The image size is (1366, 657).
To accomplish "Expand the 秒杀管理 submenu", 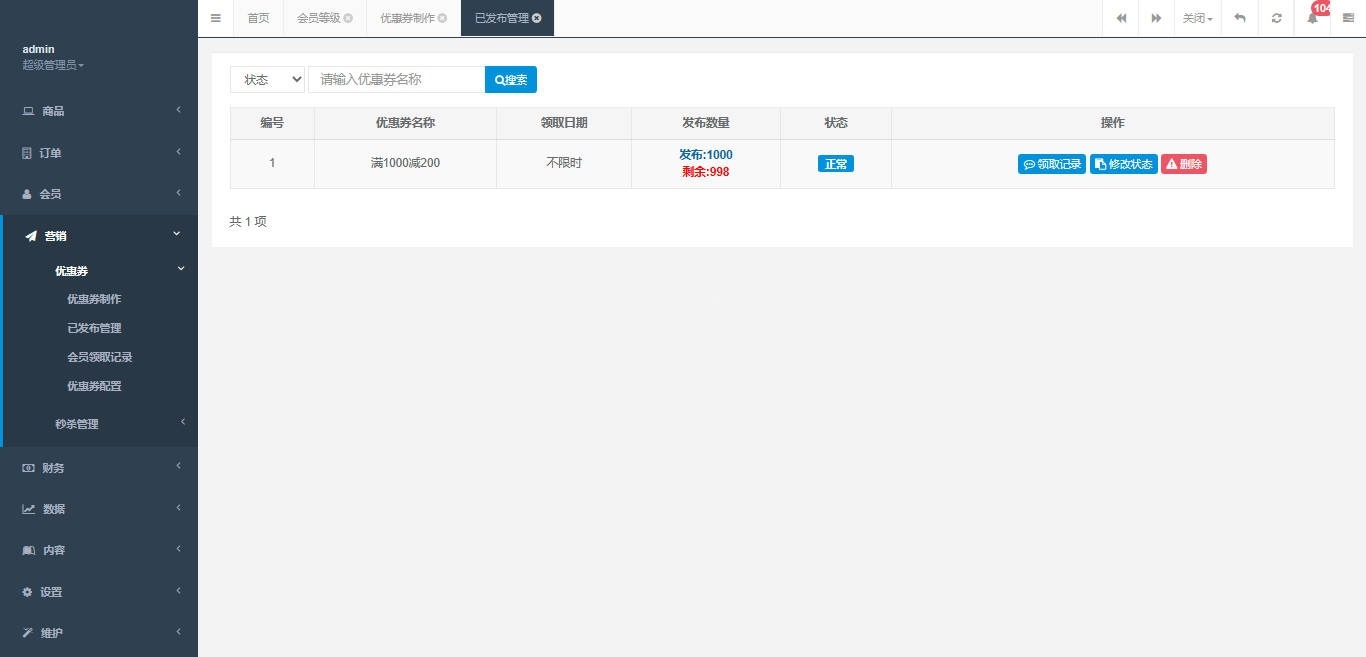I will (x=99, y=424).
